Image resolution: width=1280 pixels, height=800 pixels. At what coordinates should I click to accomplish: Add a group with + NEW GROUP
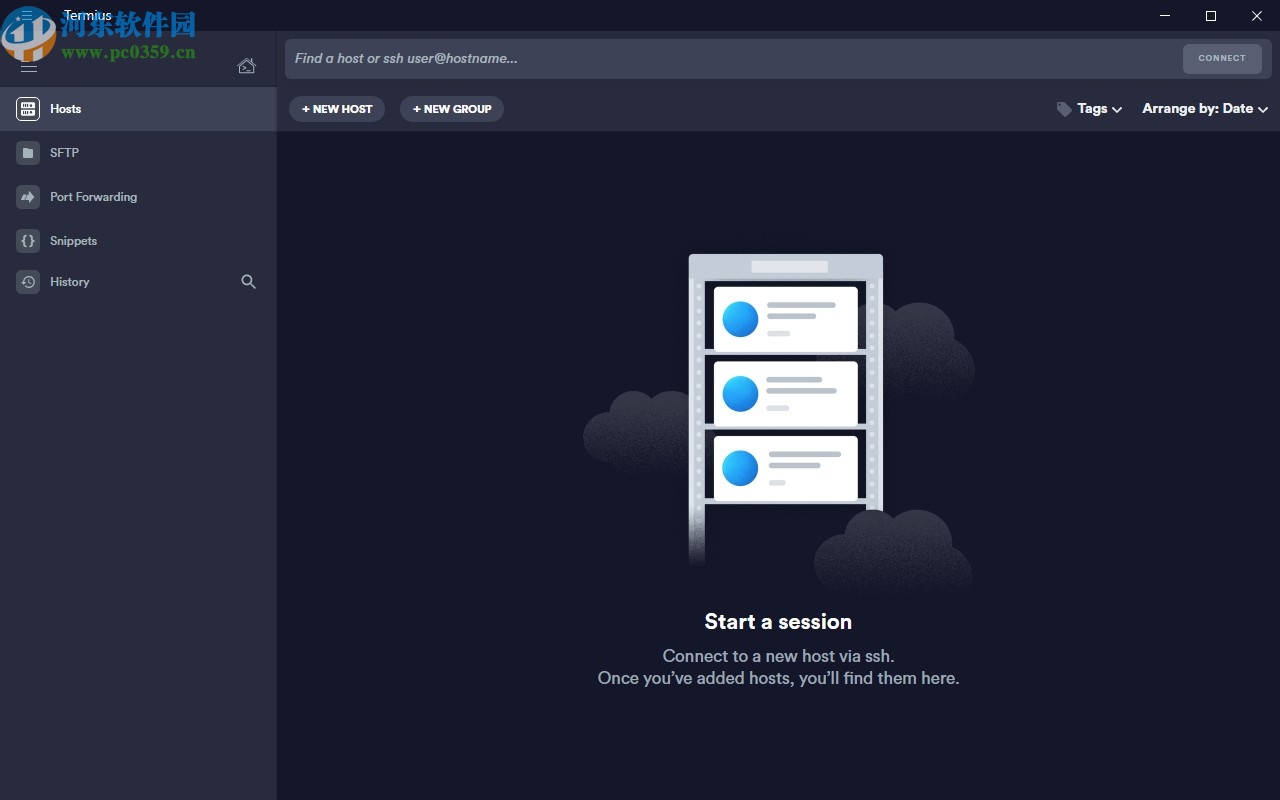[452, 109]
